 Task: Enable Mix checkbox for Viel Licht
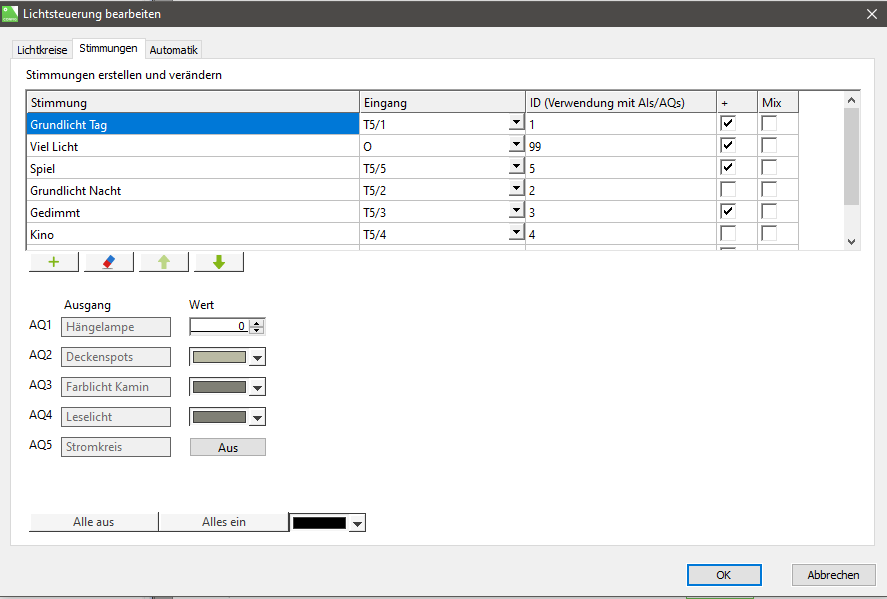(x=769, y=146)
